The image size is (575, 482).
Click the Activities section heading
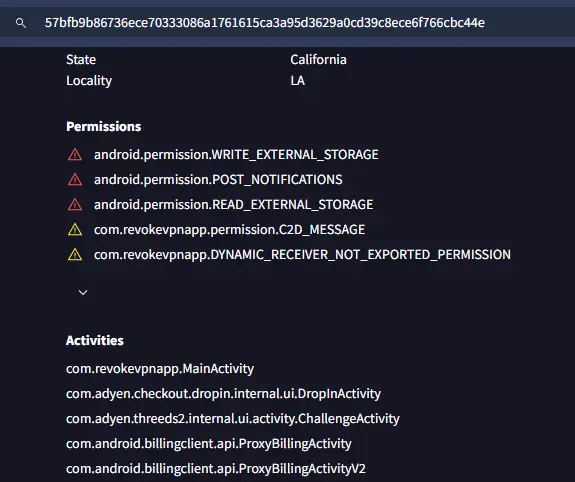click(x=95, y=340)
